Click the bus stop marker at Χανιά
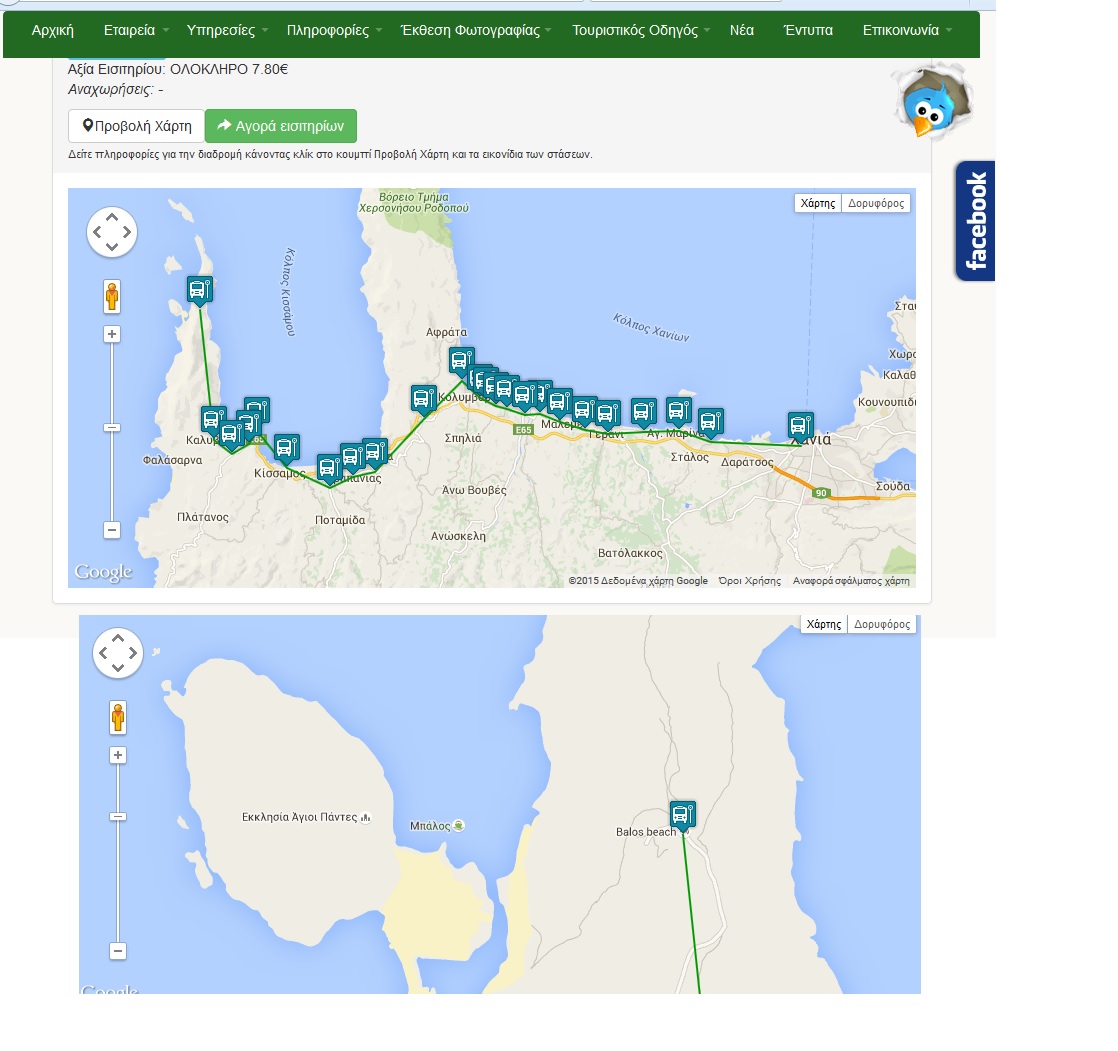The width and height of the screenshot is (1118, 1051). click(801, 426)
